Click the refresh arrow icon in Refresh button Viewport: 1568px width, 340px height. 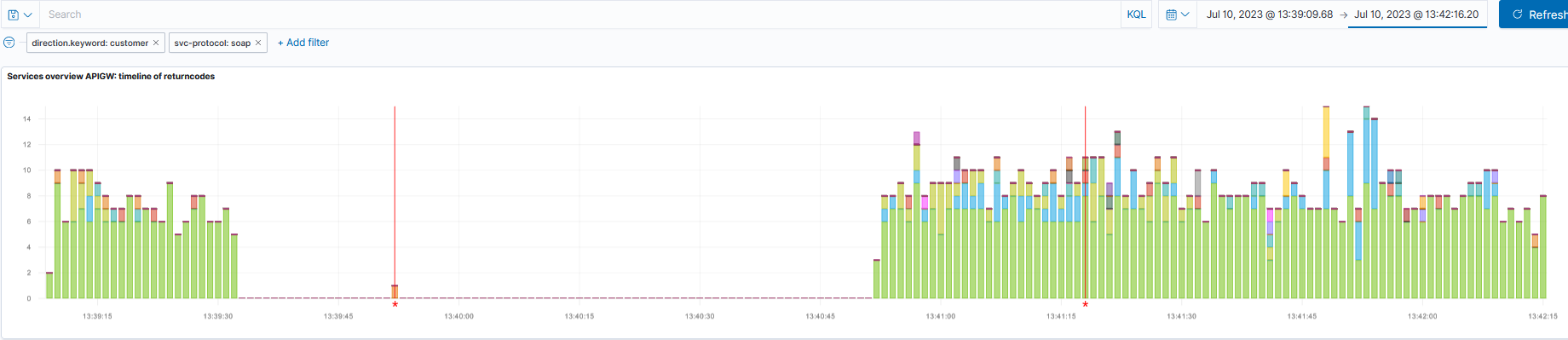[x=1517, y=14]
